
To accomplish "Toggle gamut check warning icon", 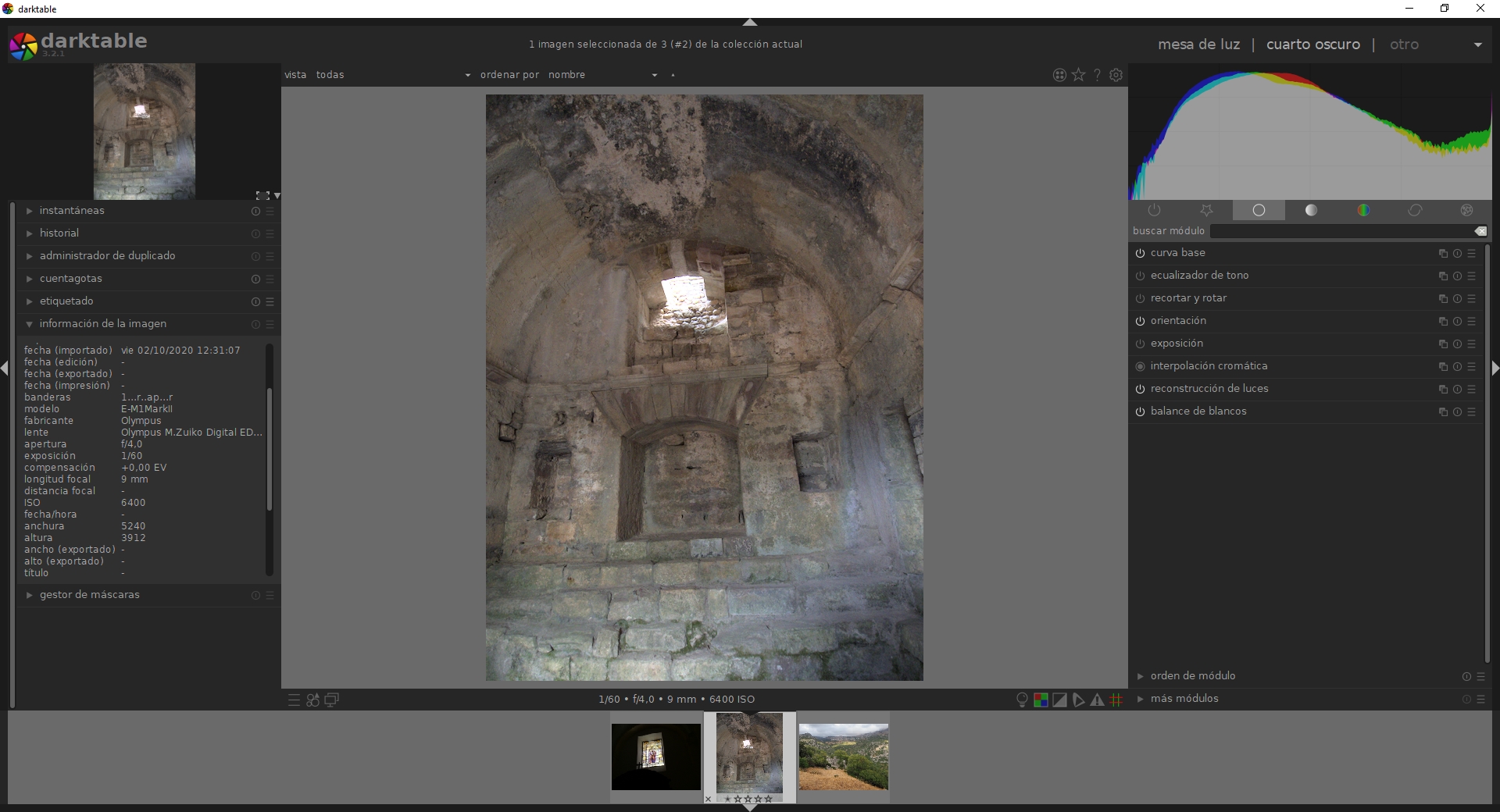I will [x=1098, y=700].
